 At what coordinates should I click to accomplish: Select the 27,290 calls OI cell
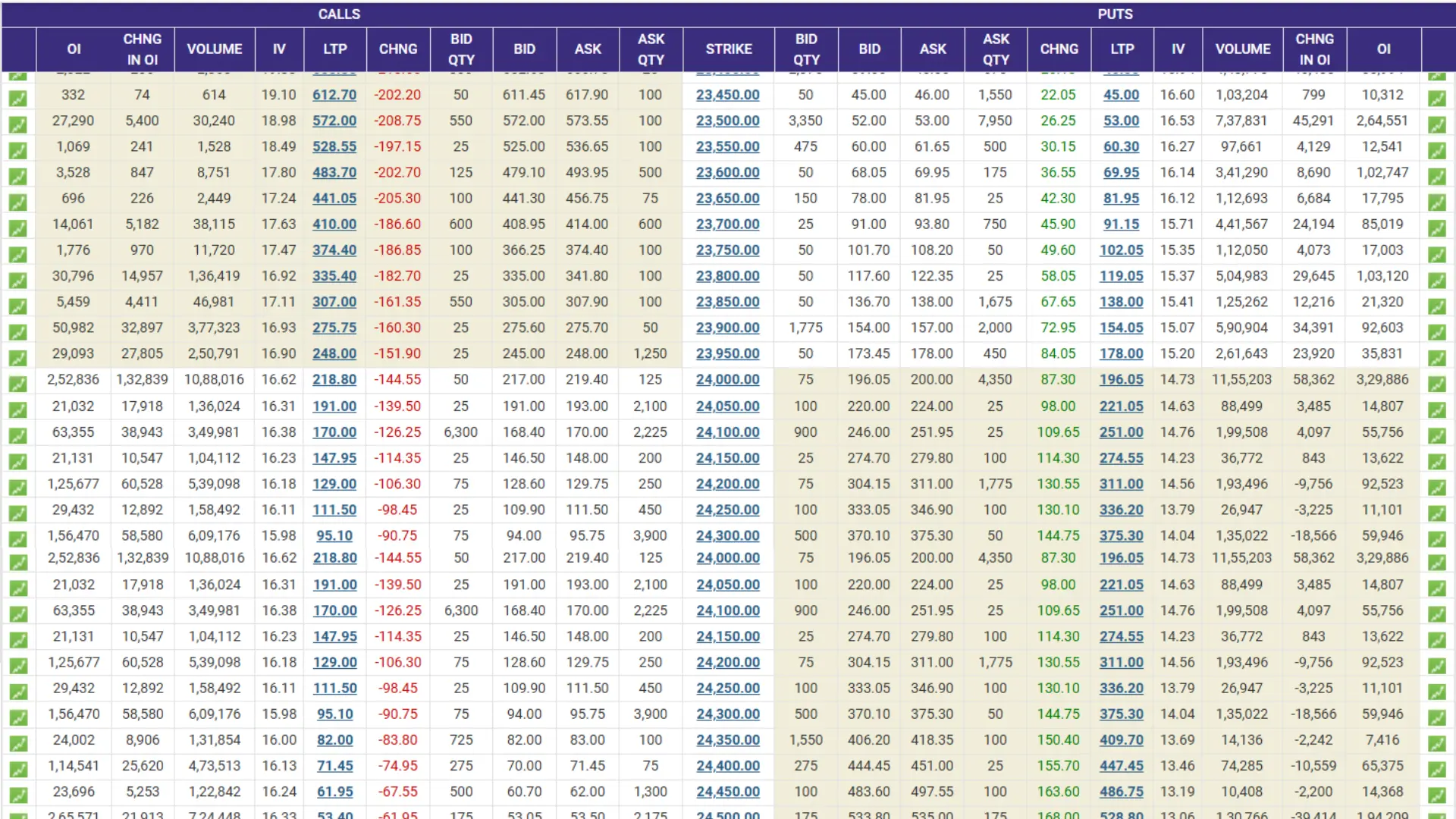click(73, 121)
